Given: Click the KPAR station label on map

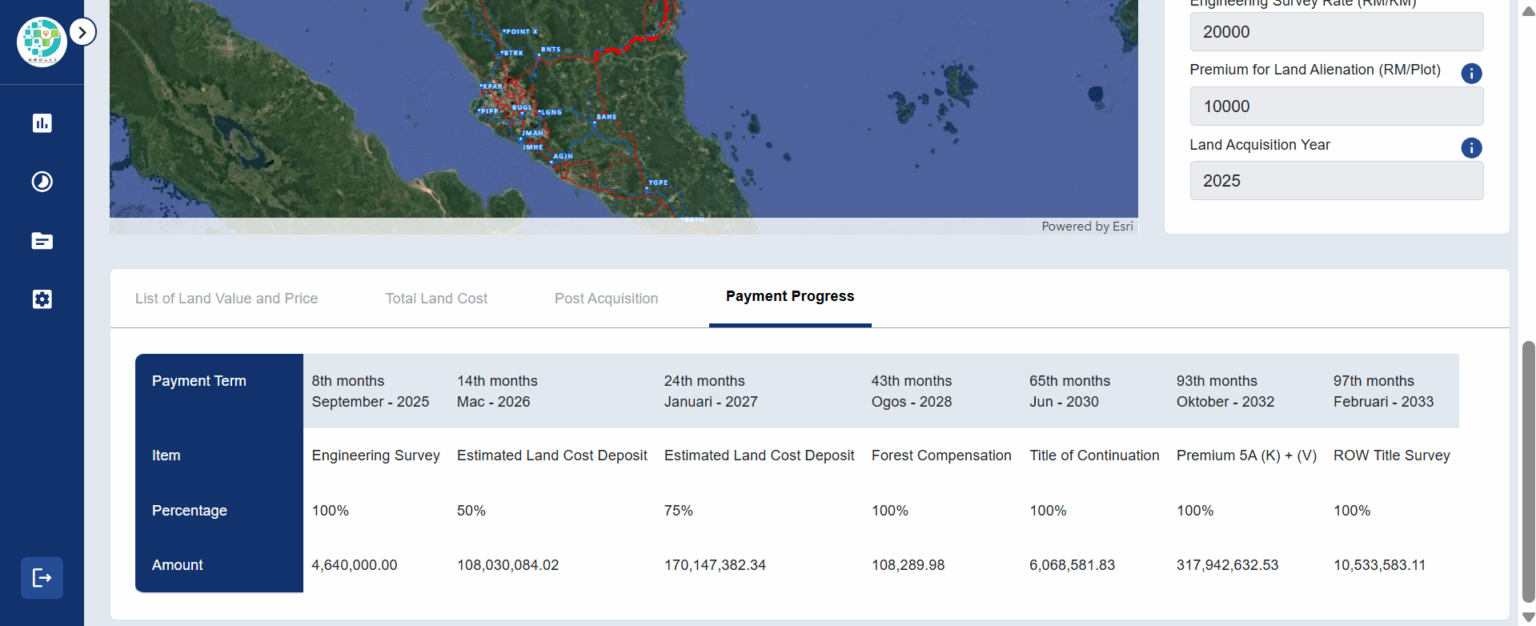Looking at the screenshot, I should tap(492, 87).
